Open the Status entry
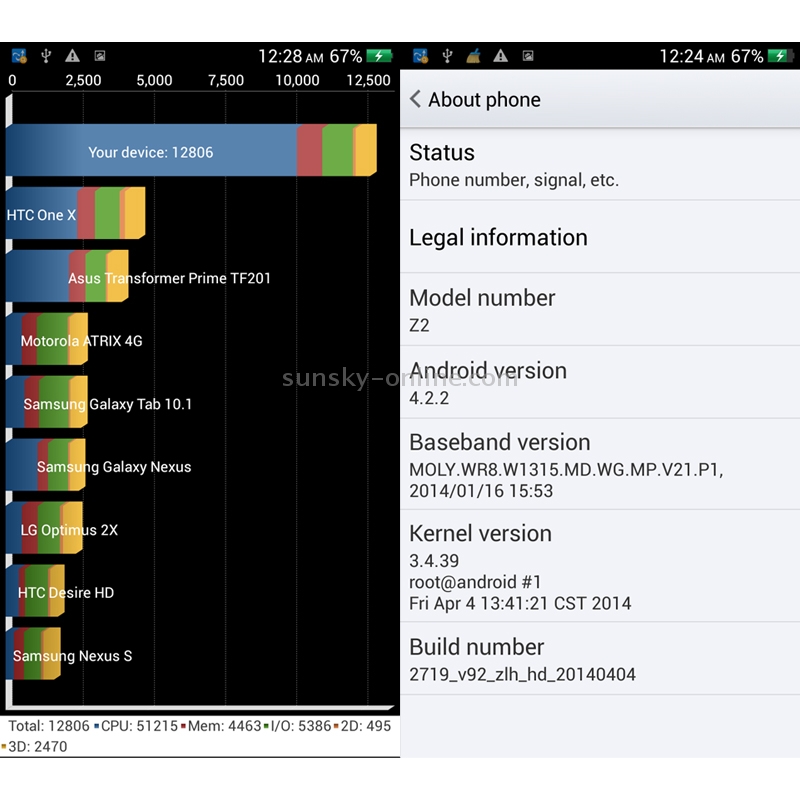Viewport: 800px width, 800px height. tap(600, 164)
